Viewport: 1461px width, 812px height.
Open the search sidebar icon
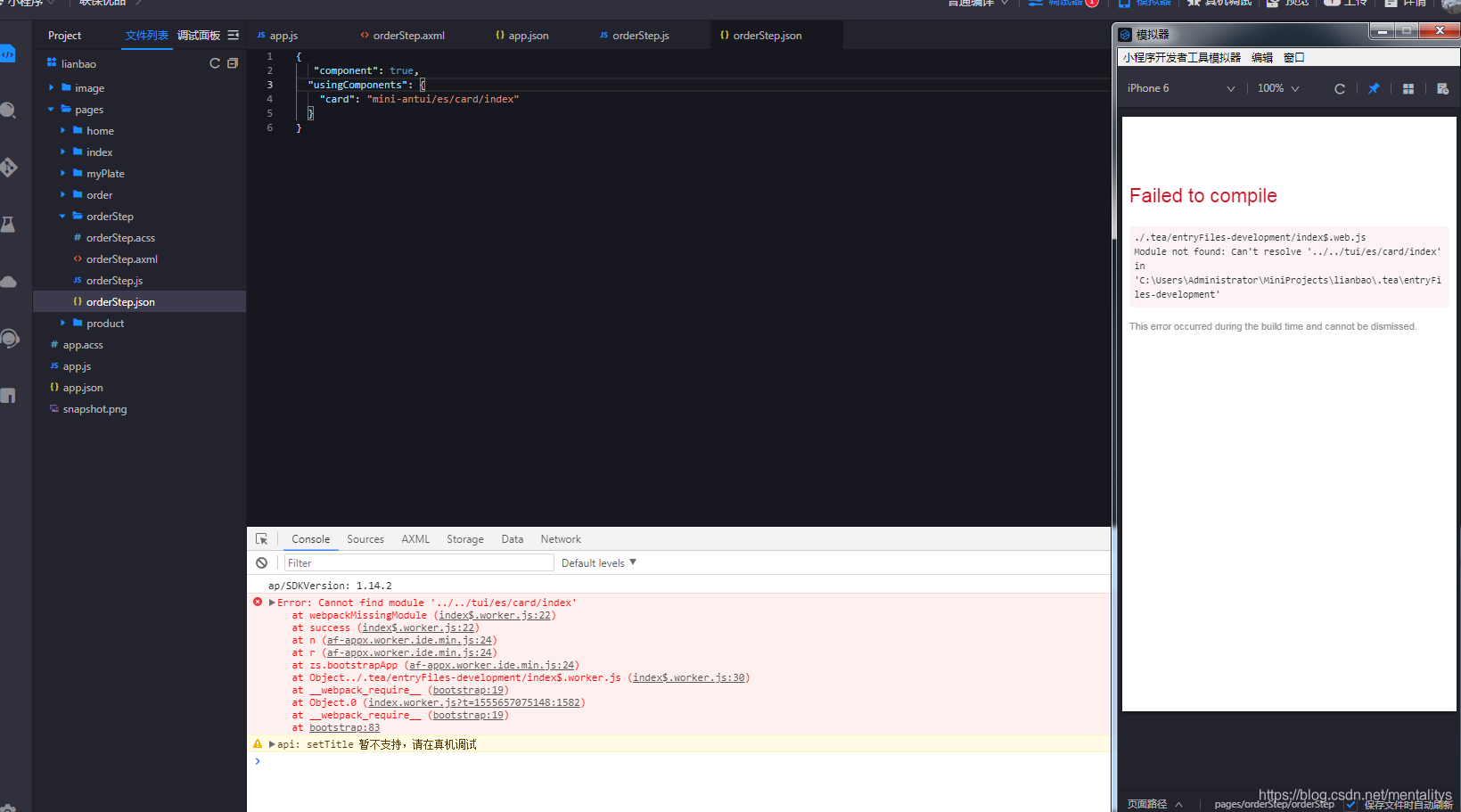click(8, 111)
